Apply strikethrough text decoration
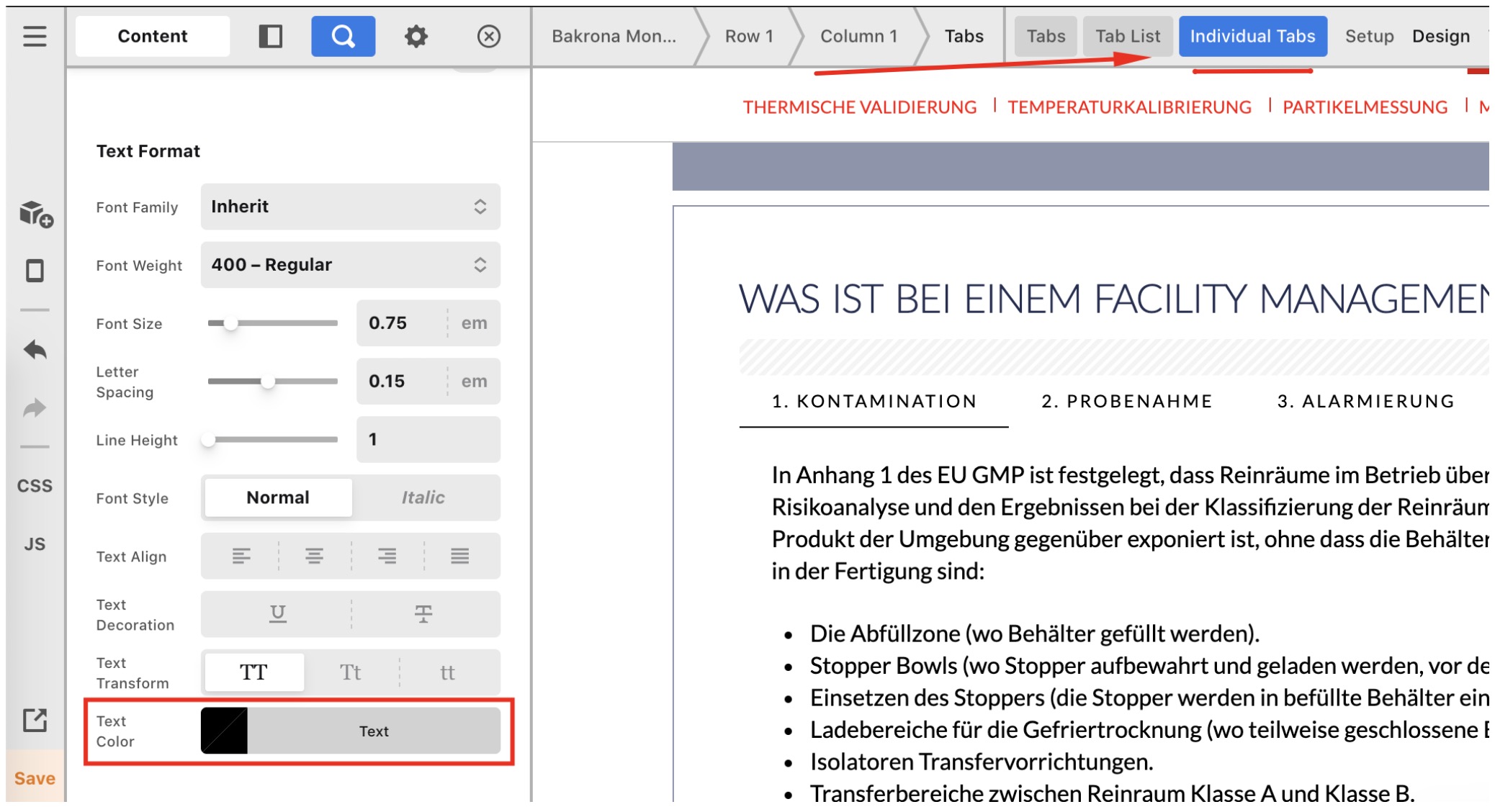The image size is (1495, 812). (x=423, y=614)
